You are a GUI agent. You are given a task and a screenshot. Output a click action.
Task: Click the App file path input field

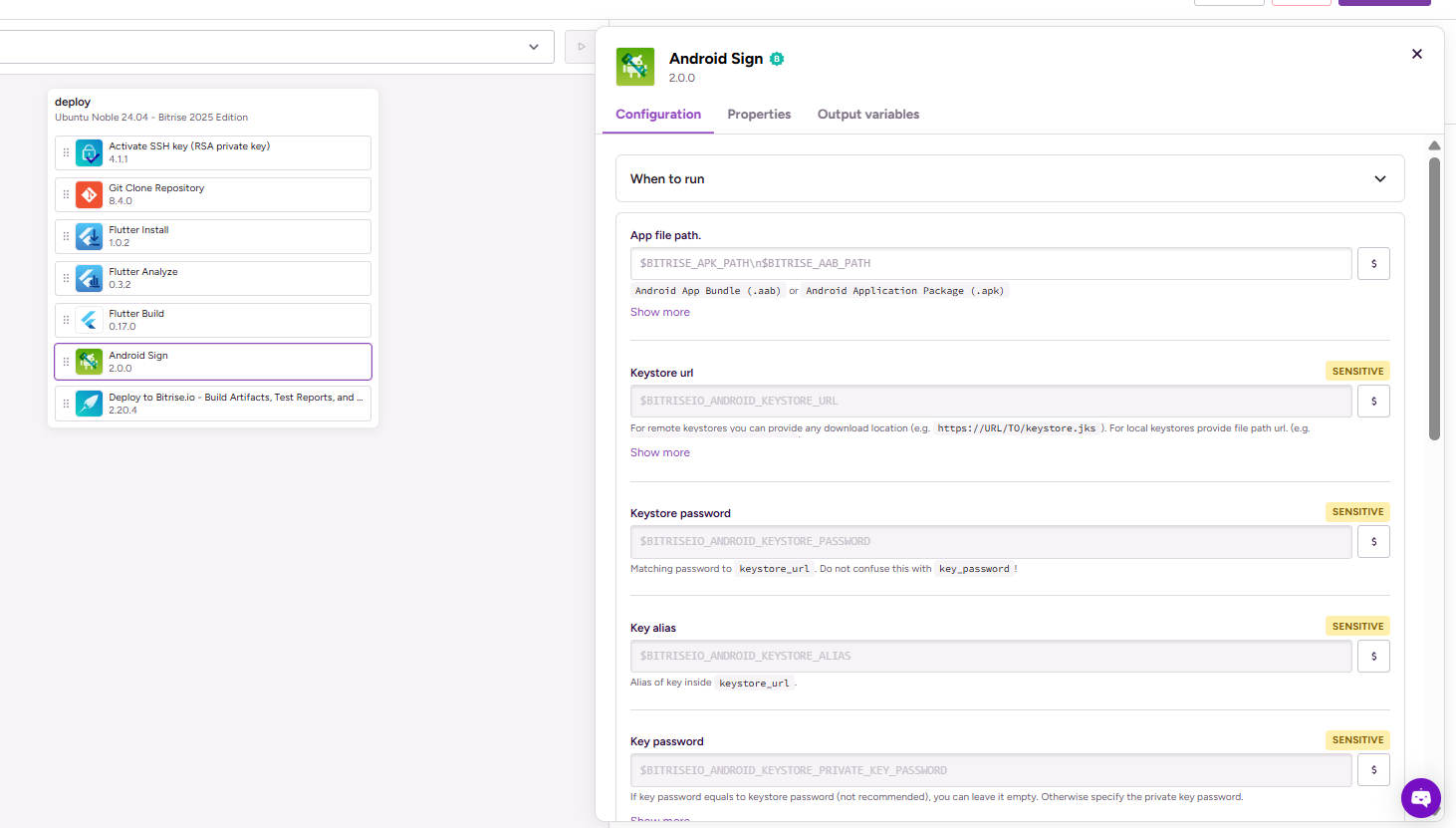click(x=990, y=264)
